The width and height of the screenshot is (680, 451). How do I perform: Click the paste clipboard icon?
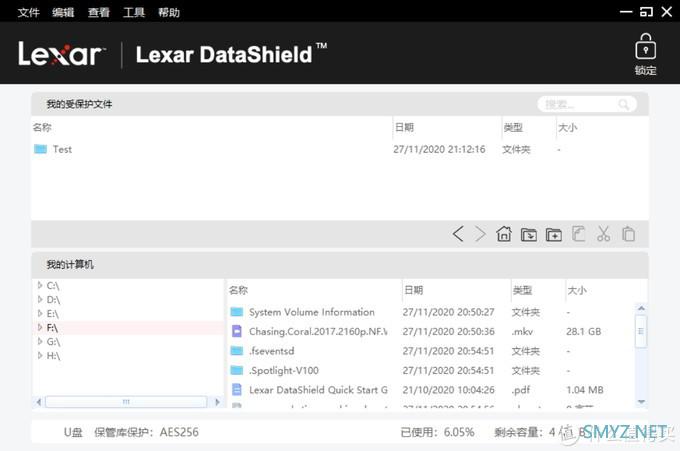[x=628, y=234]
